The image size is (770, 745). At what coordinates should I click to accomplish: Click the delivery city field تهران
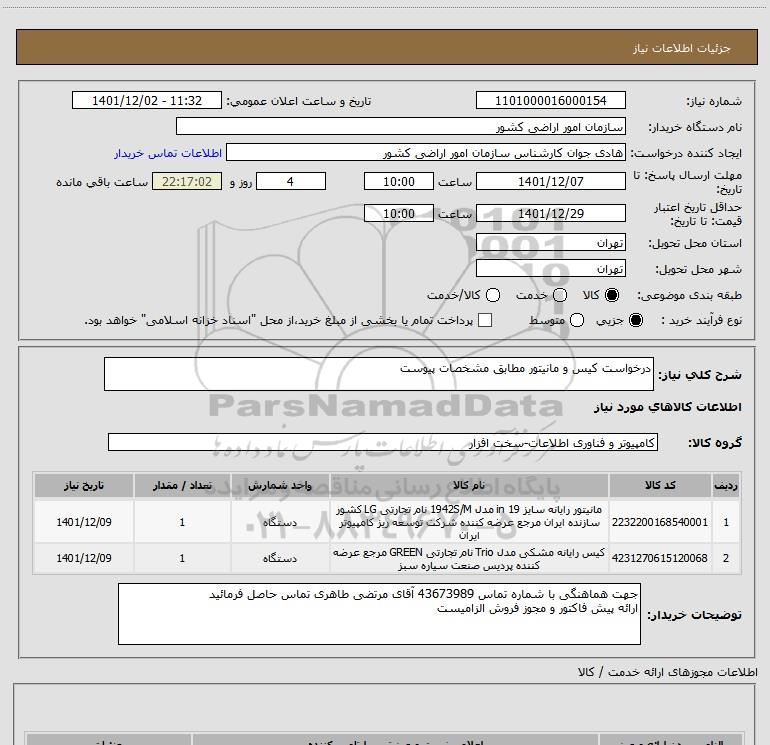click(550, 269)
